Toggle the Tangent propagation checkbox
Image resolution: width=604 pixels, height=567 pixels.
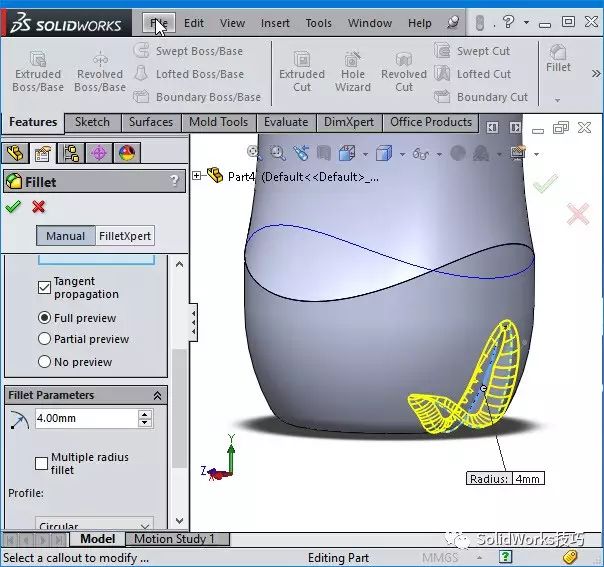44,287
